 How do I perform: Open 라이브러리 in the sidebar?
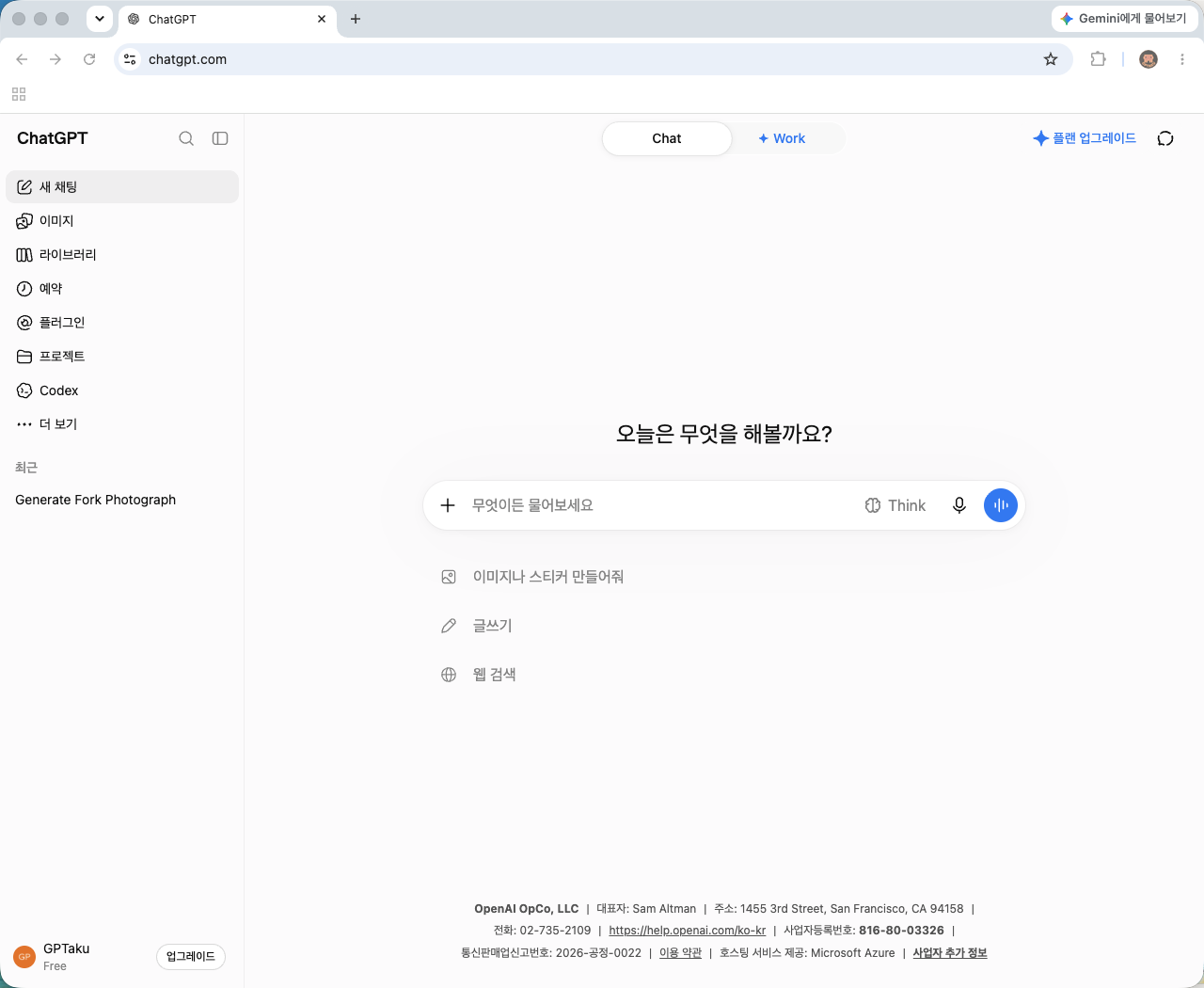[122, 254]
